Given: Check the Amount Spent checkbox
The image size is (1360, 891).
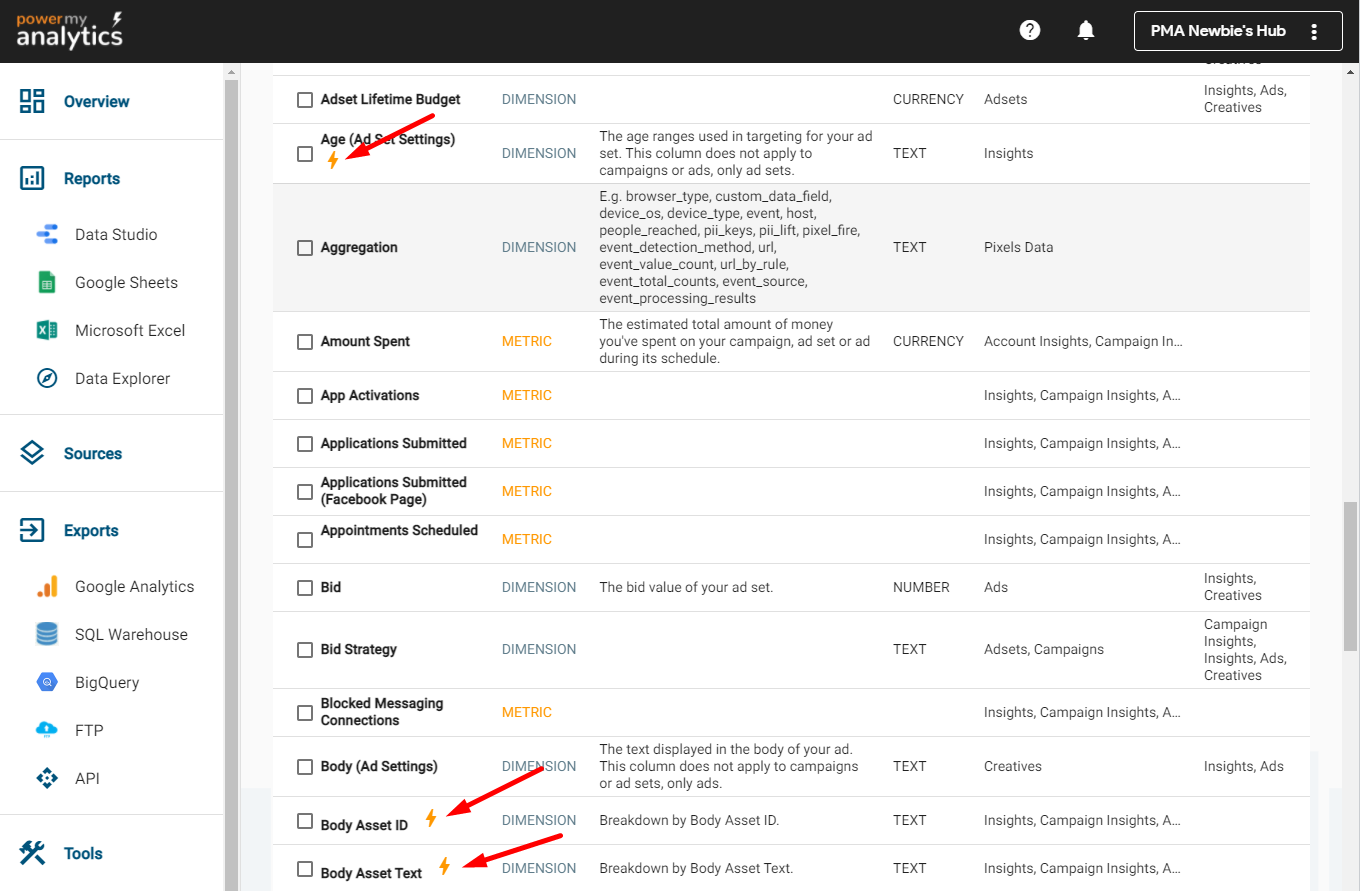Looking at the screenshot, I should 305,341.
